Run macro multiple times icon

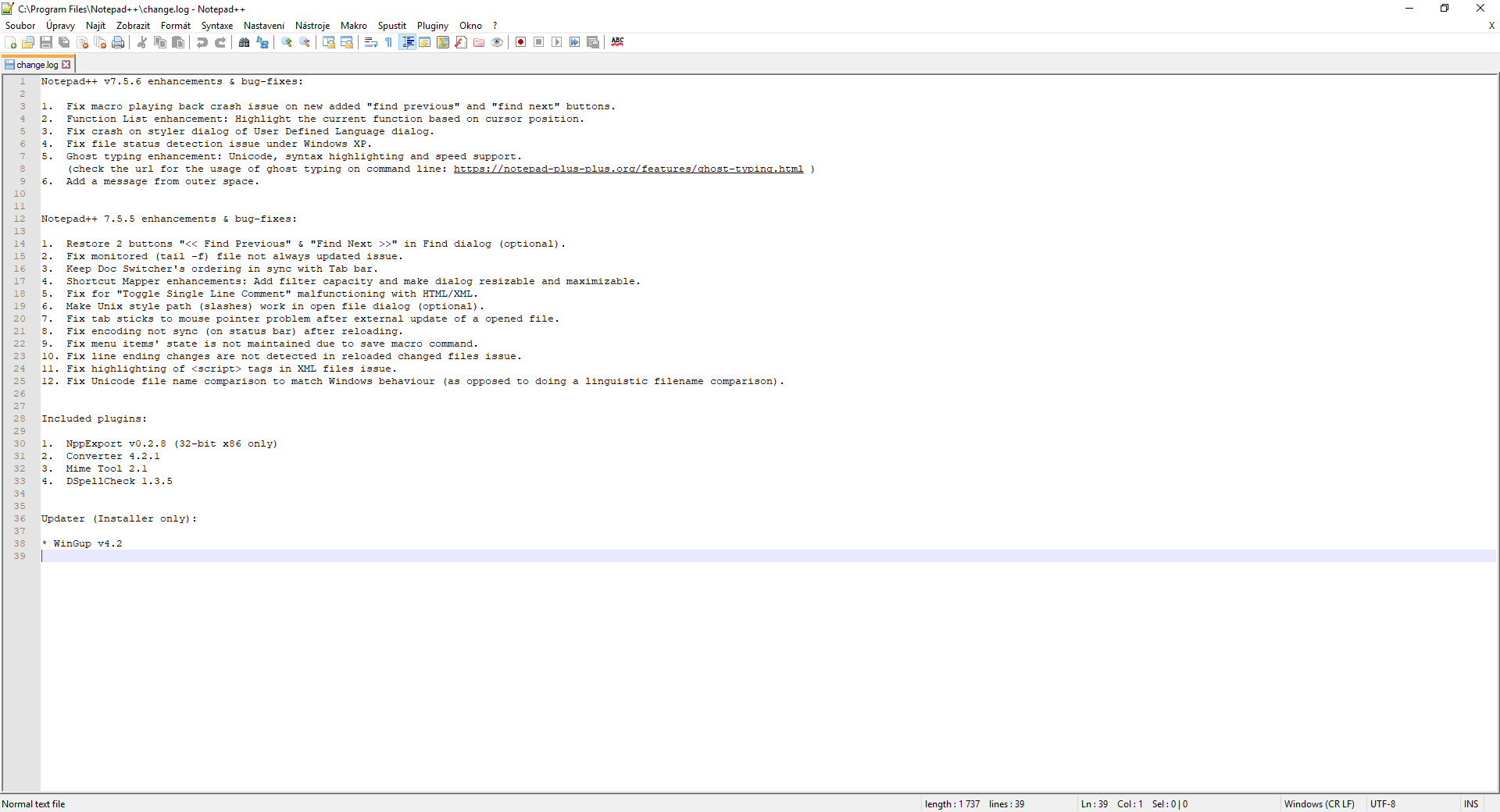tap(575, 42)
